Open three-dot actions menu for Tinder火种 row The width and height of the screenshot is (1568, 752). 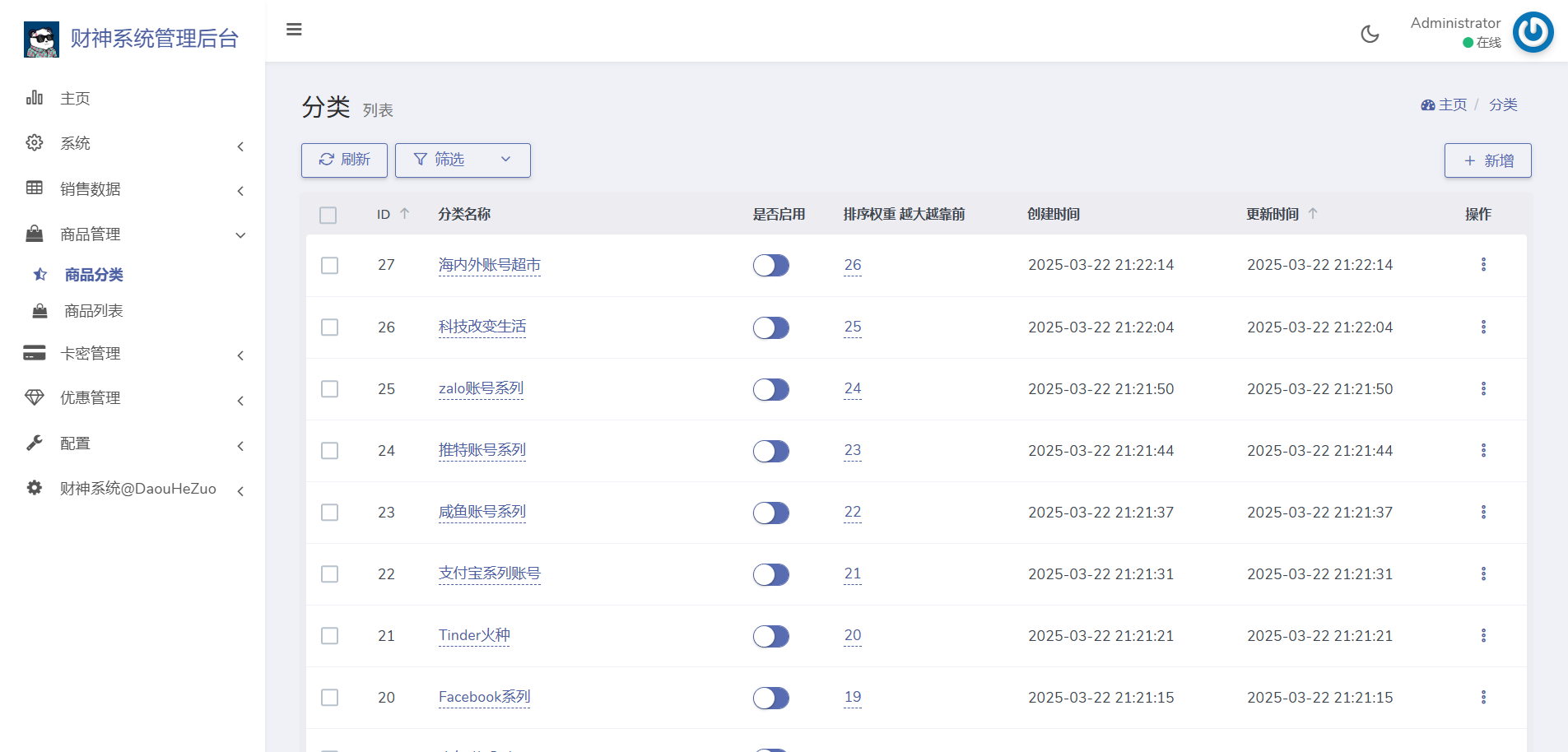pyautogui.click(x=1483, y=635)
